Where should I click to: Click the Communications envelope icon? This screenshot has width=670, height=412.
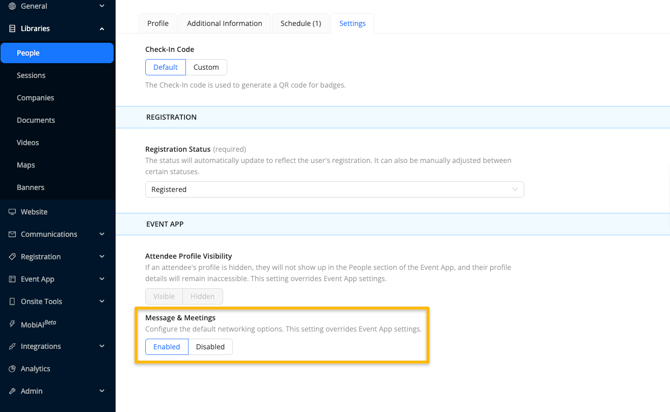(12, 234)
